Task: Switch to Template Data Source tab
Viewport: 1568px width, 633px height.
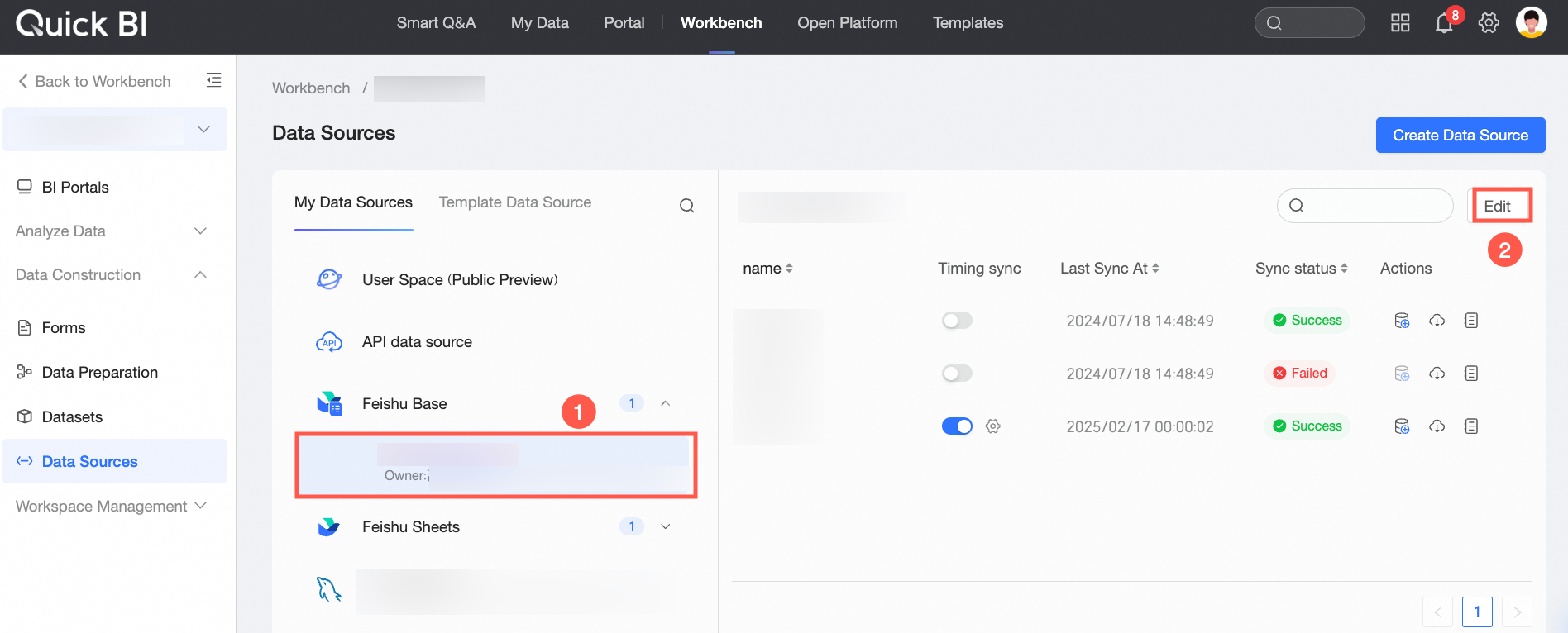Action: [515, 202]
